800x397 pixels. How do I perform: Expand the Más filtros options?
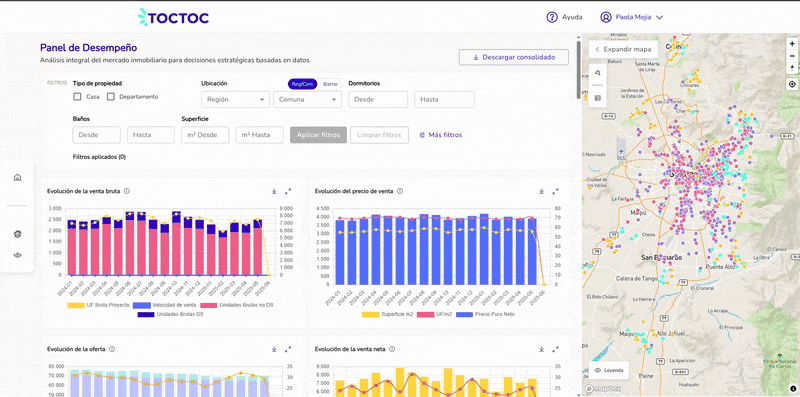(441, 135)
